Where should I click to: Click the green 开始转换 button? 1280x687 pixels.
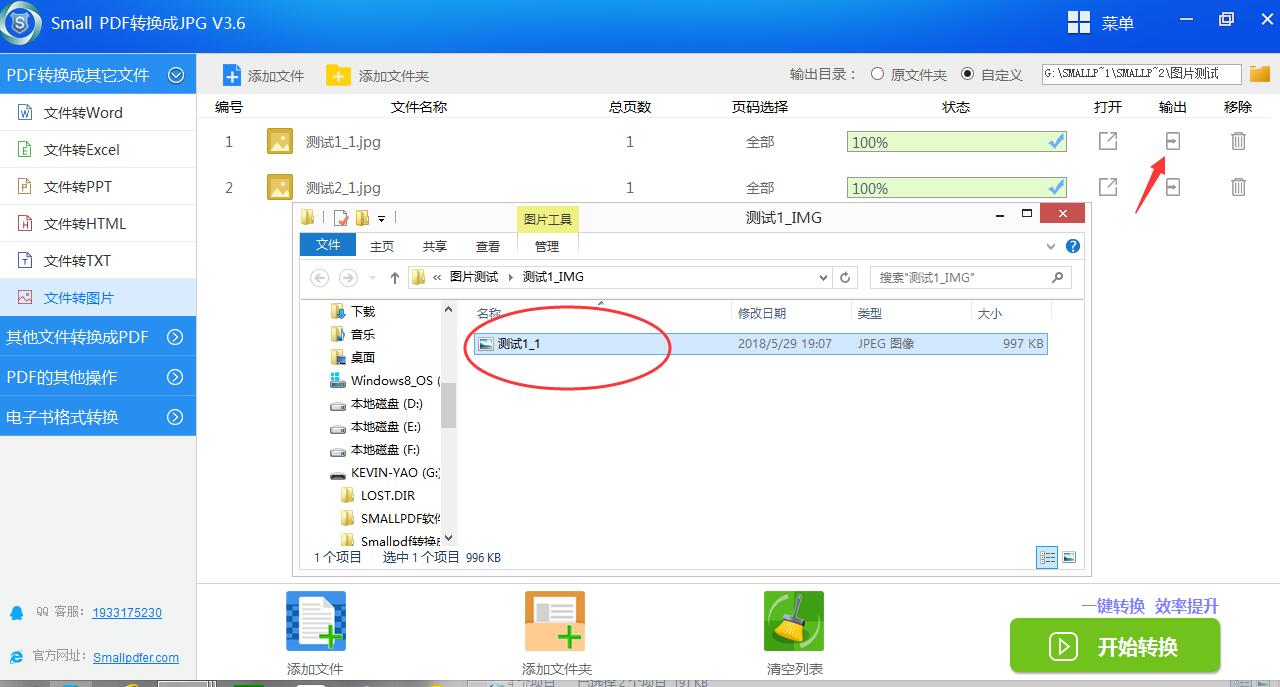[x=1115, y=646]
